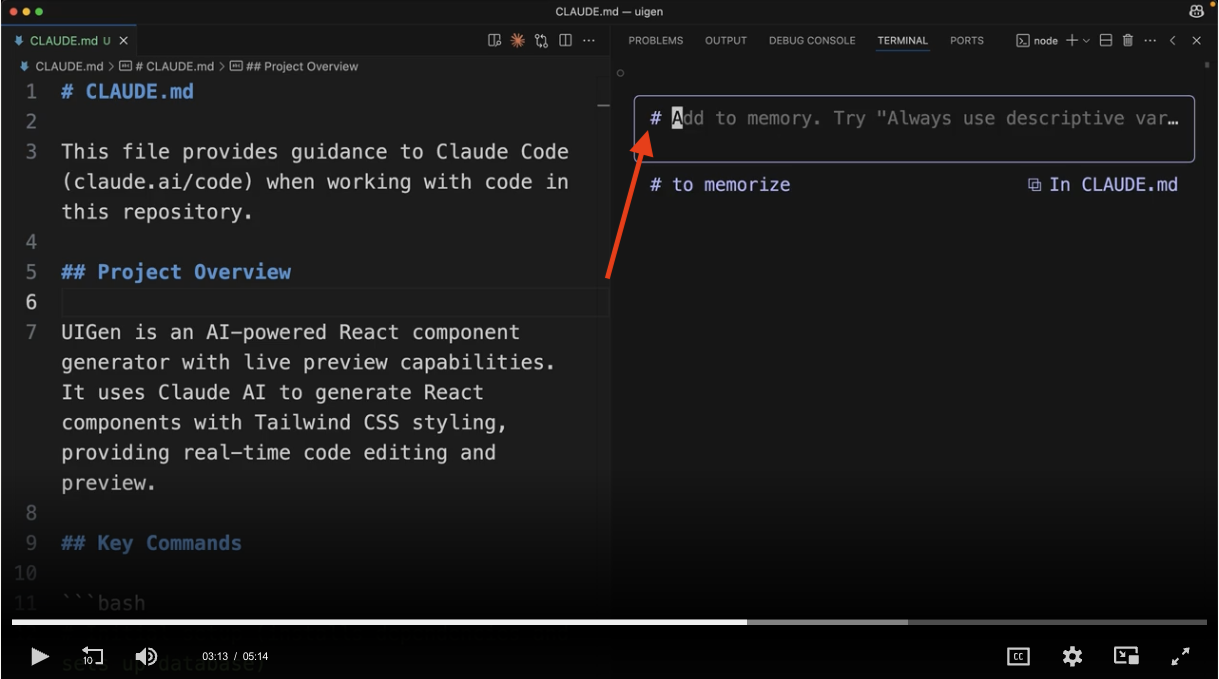Switch to the DEBUG CONSOLE tab

[812, 41]
